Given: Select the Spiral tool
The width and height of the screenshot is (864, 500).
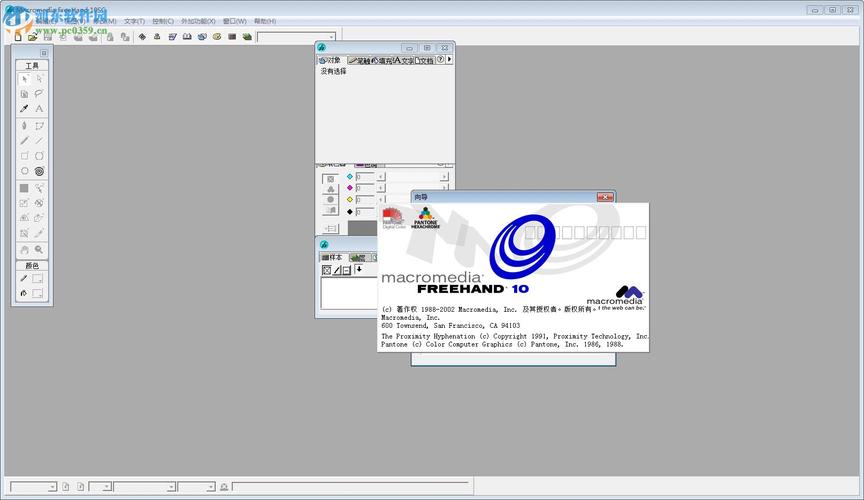Looking at the screenshot, I should coord(39,171).
